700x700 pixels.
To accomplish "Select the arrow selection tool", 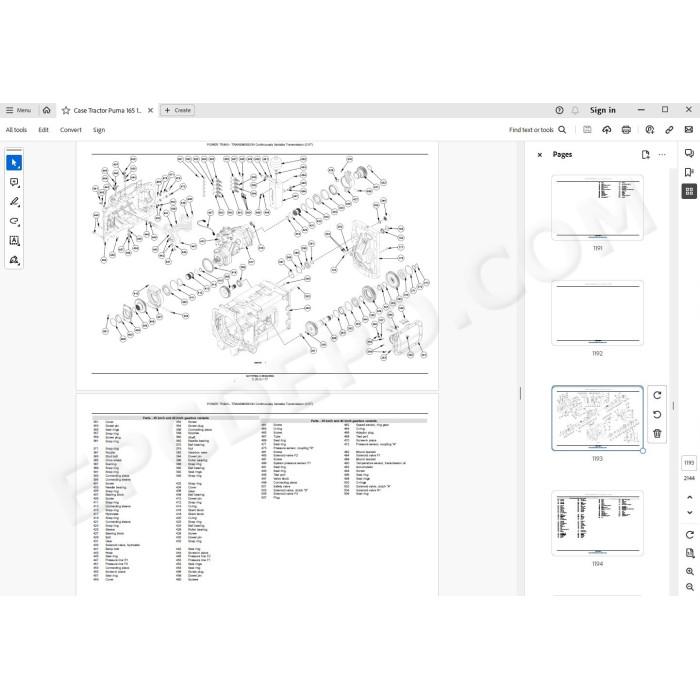I will 14,163.
